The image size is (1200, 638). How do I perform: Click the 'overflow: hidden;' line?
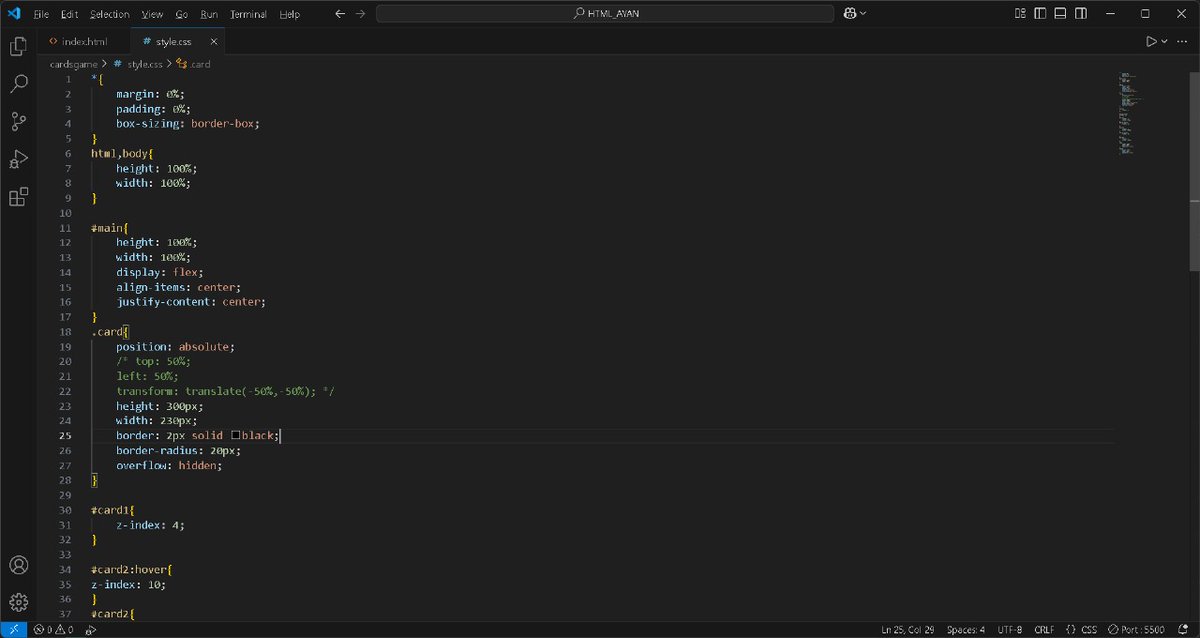click(169, 465)
